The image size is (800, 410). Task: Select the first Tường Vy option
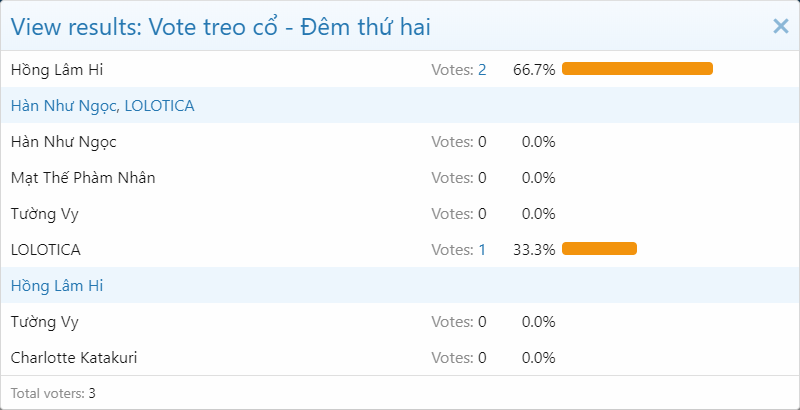44,214
